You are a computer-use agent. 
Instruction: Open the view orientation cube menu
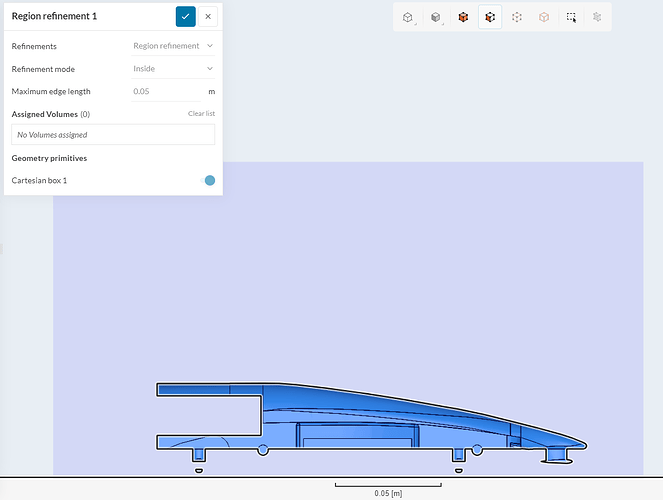[x=408, y=17]
